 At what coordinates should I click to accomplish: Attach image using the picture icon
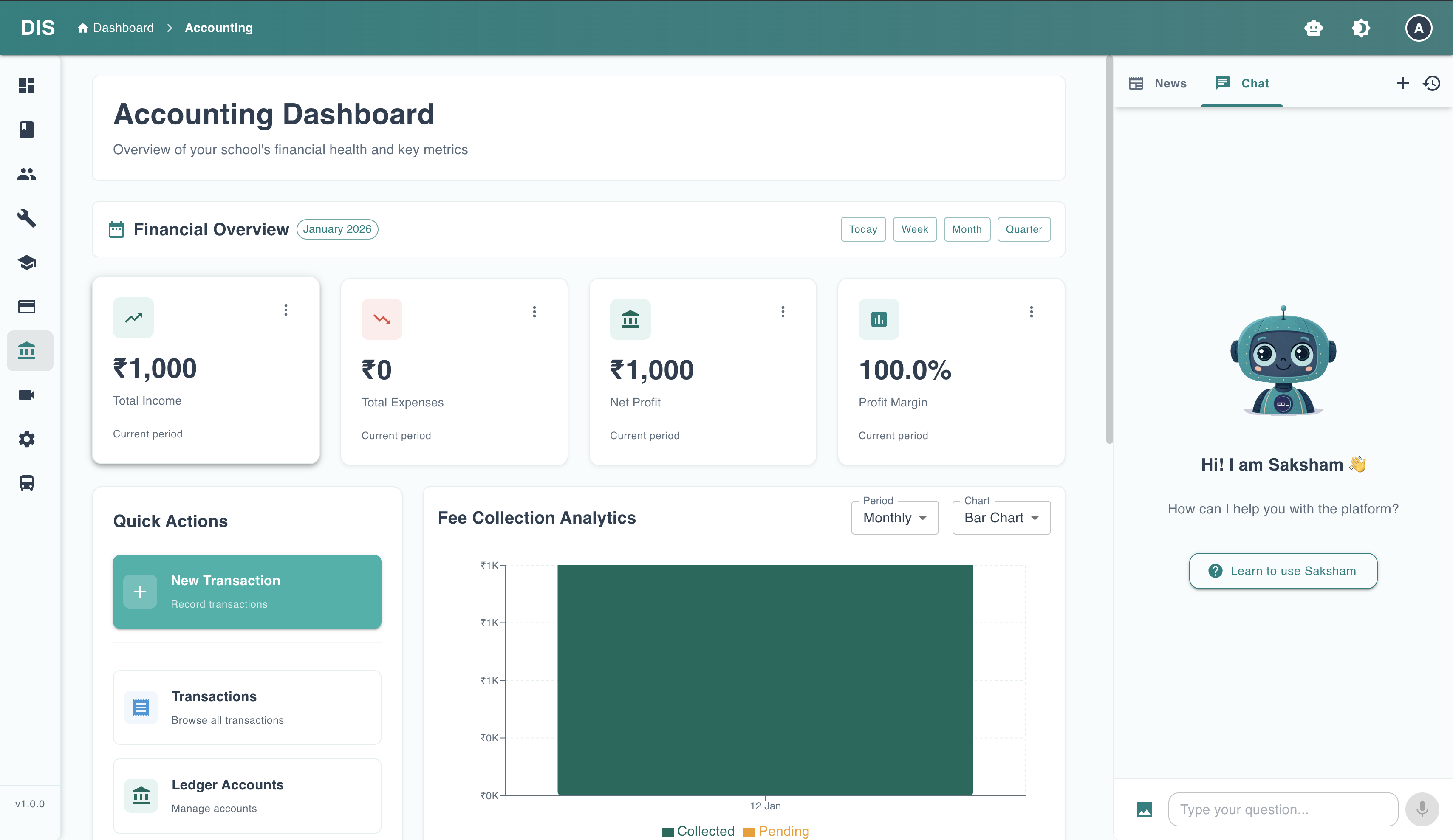1144,809
